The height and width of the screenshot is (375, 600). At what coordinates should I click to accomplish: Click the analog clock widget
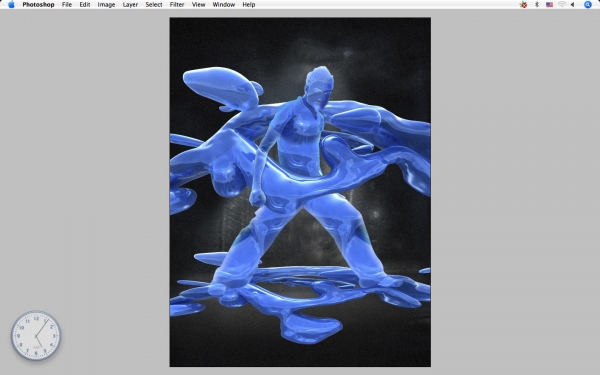(x=36, y=336)
